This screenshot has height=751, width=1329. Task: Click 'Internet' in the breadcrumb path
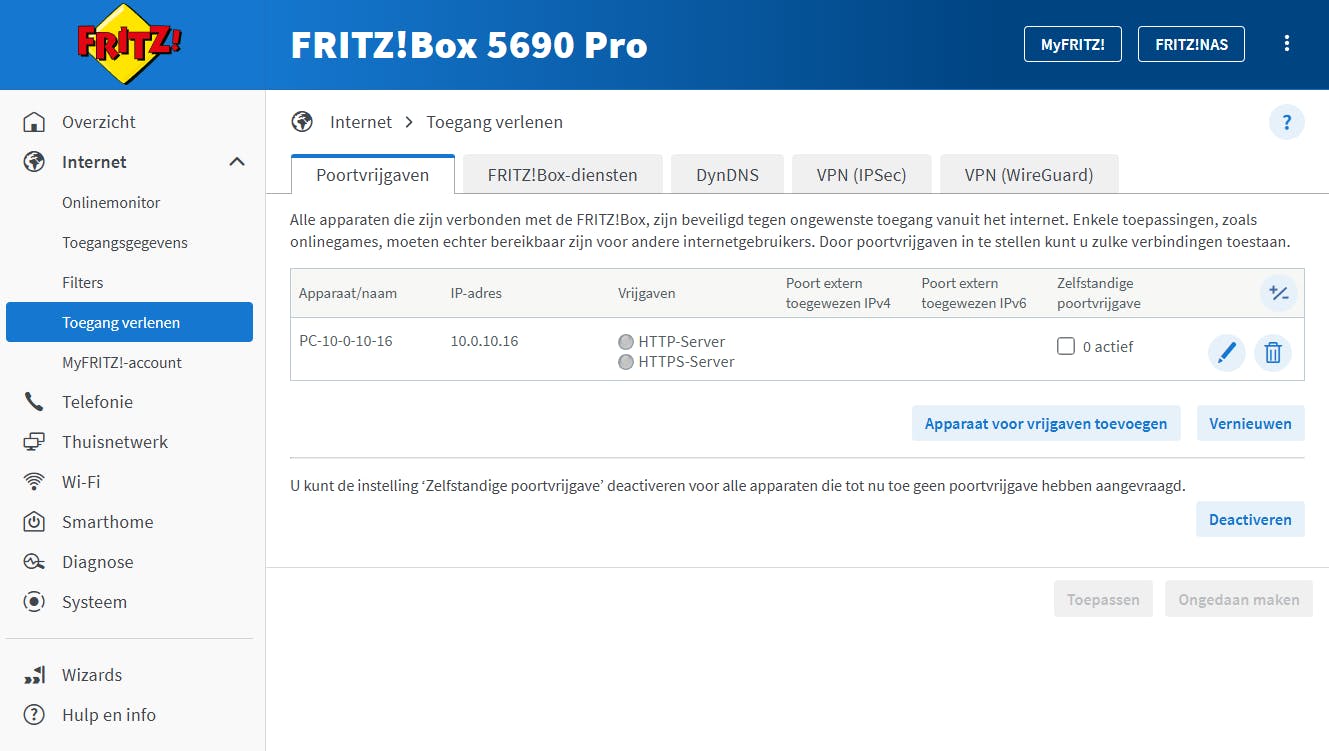coord(361,121)
